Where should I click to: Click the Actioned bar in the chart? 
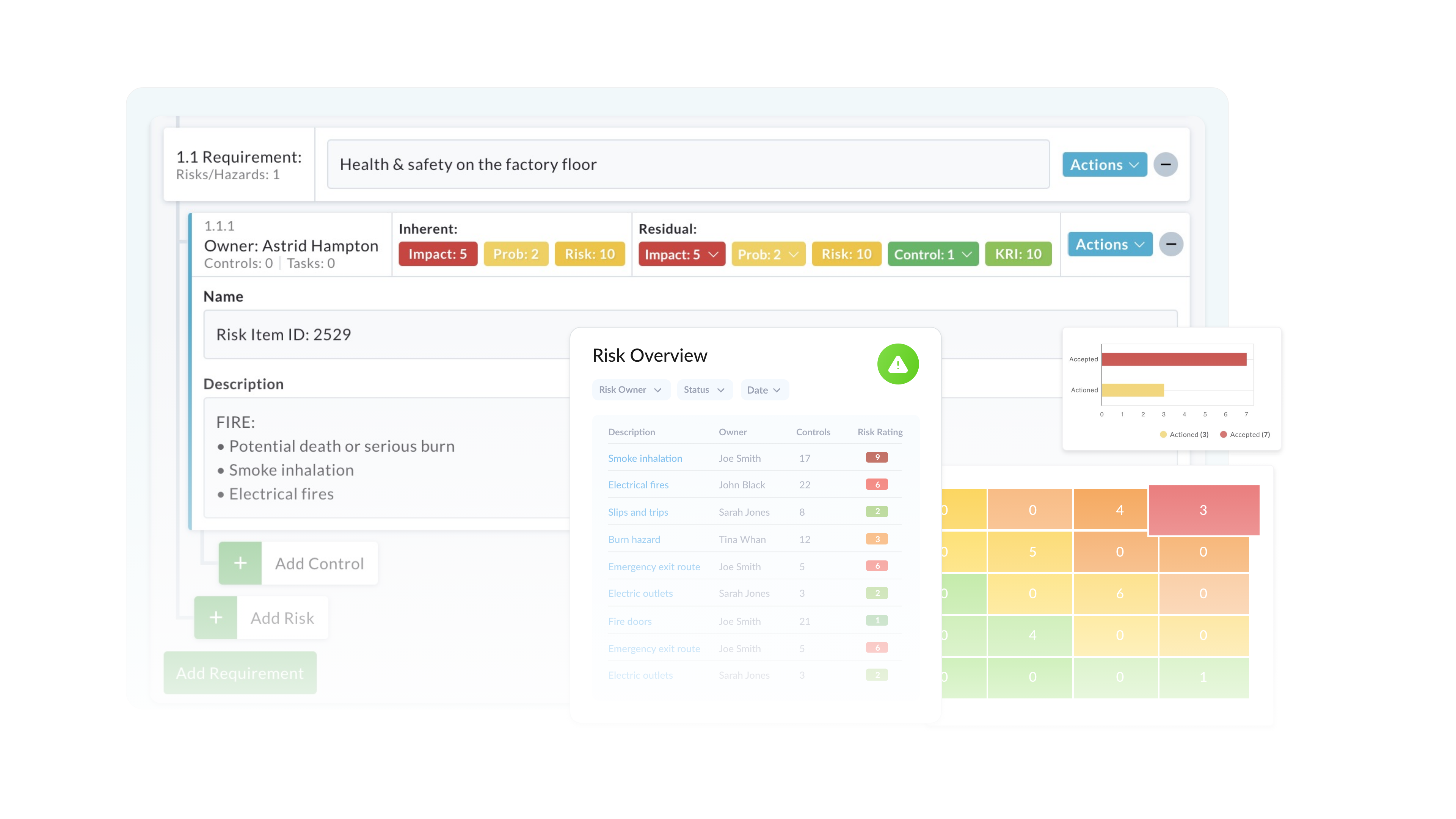coord(1133,390)
